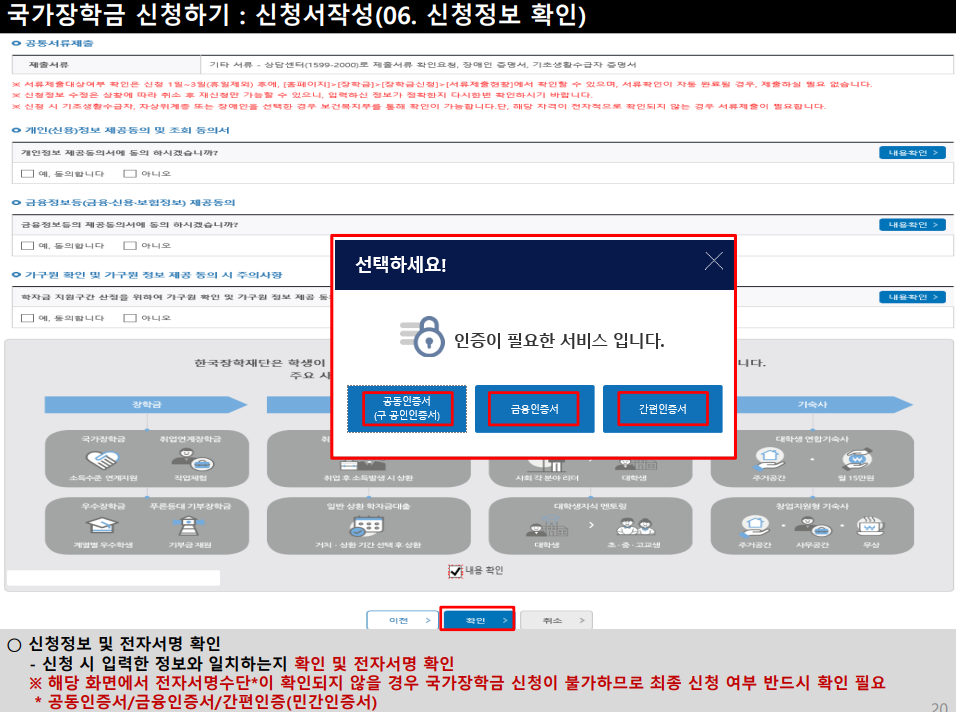Check 아니오 for 금융정보등의 제공동의서
The width and height of the screenshot is (956, 712).
click(130, 246)
